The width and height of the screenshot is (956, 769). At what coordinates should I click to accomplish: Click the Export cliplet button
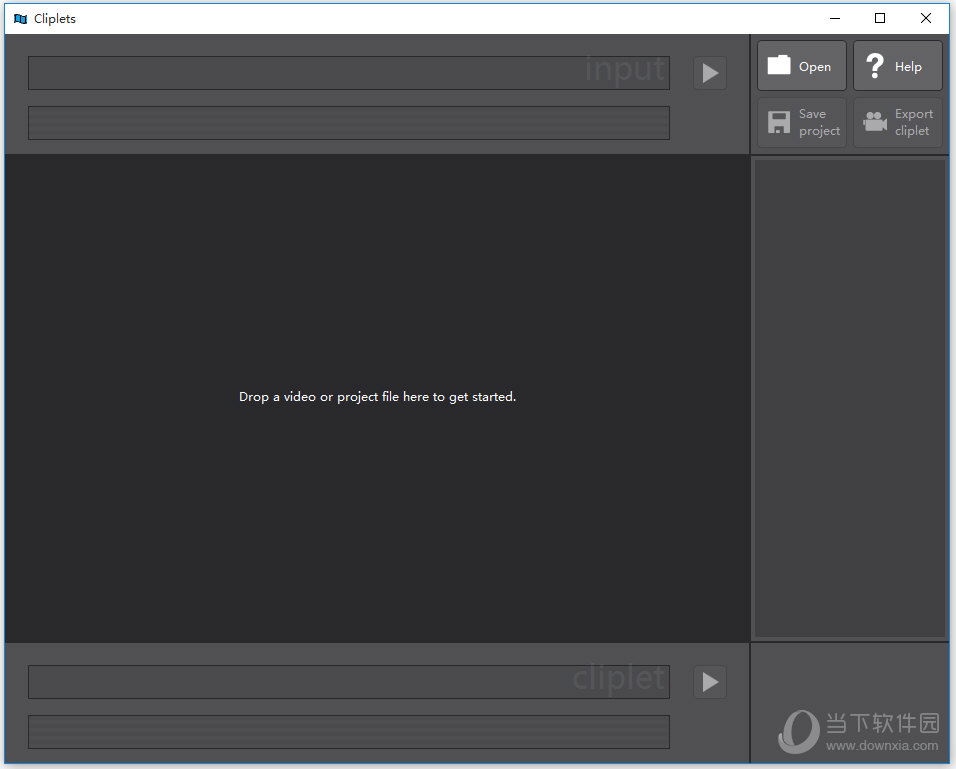click(x=897, y=123)
